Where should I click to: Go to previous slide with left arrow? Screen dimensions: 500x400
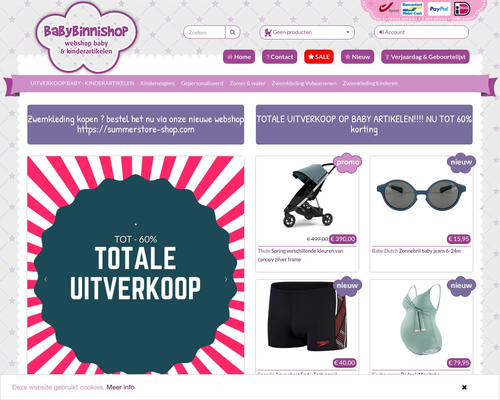46,279
